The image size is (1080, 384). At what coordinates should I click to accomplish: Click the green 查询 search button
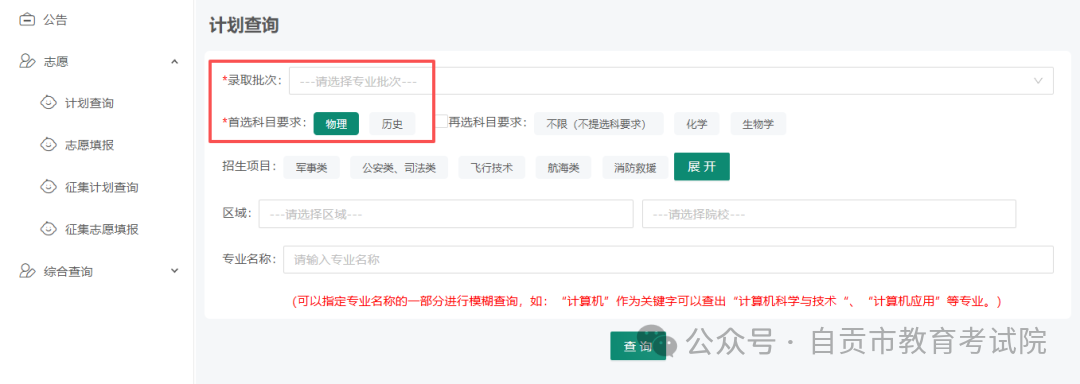coord(638,346)
